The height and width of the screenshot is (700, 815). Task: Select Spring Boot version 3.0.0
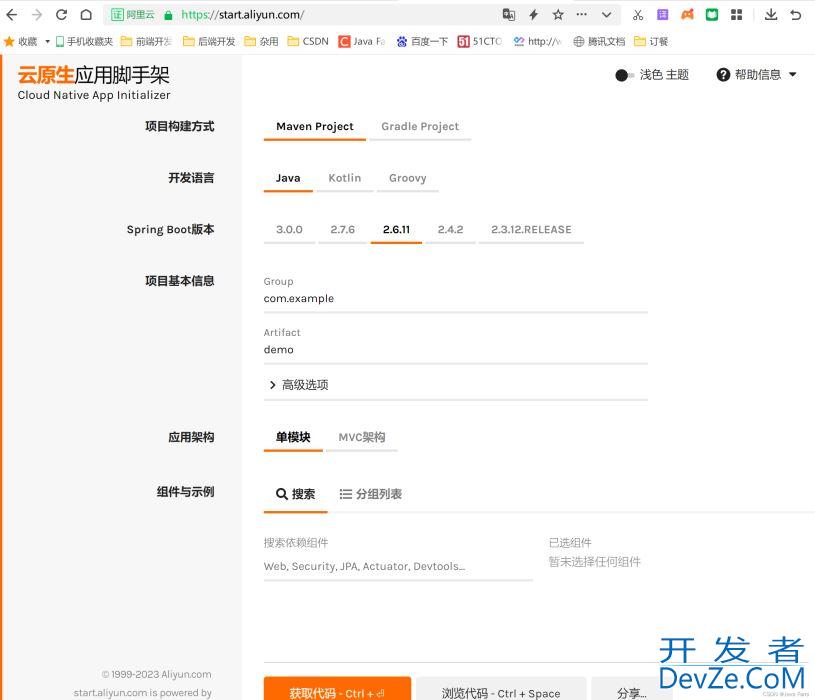tap(289, 230)
